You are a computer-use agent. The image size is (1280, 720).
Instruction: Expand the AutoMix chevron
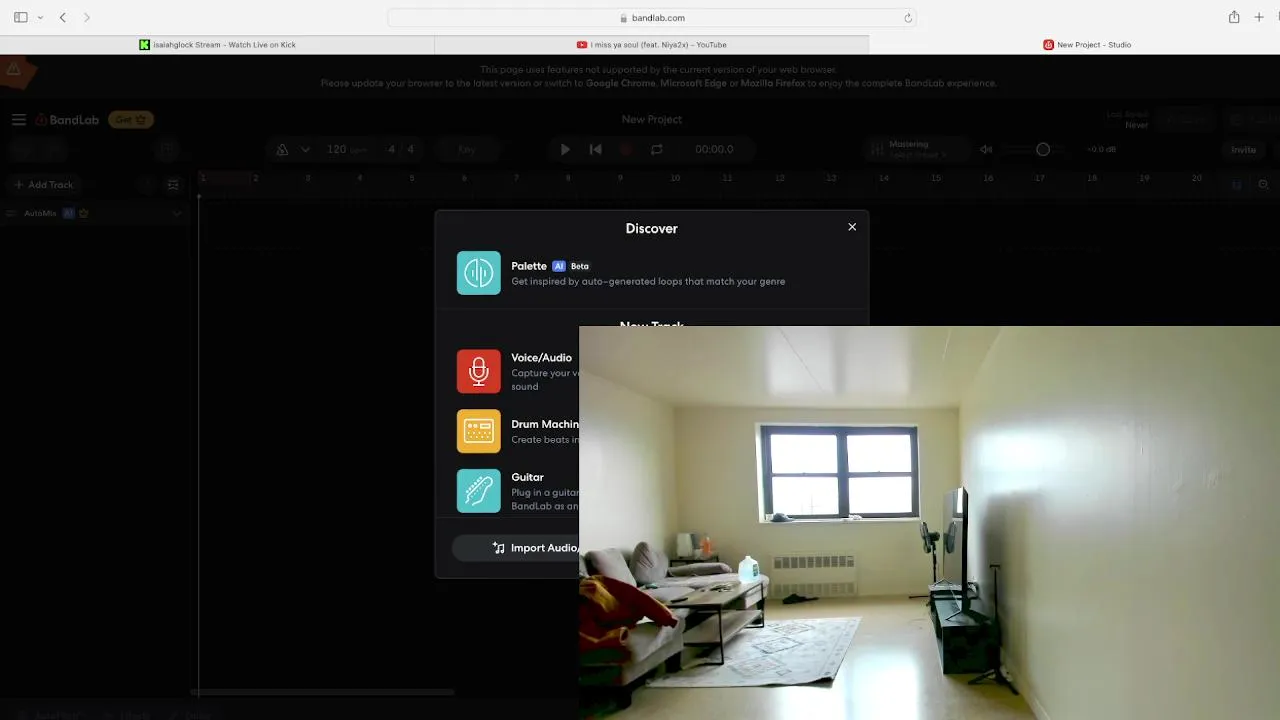tap(177, 213)
